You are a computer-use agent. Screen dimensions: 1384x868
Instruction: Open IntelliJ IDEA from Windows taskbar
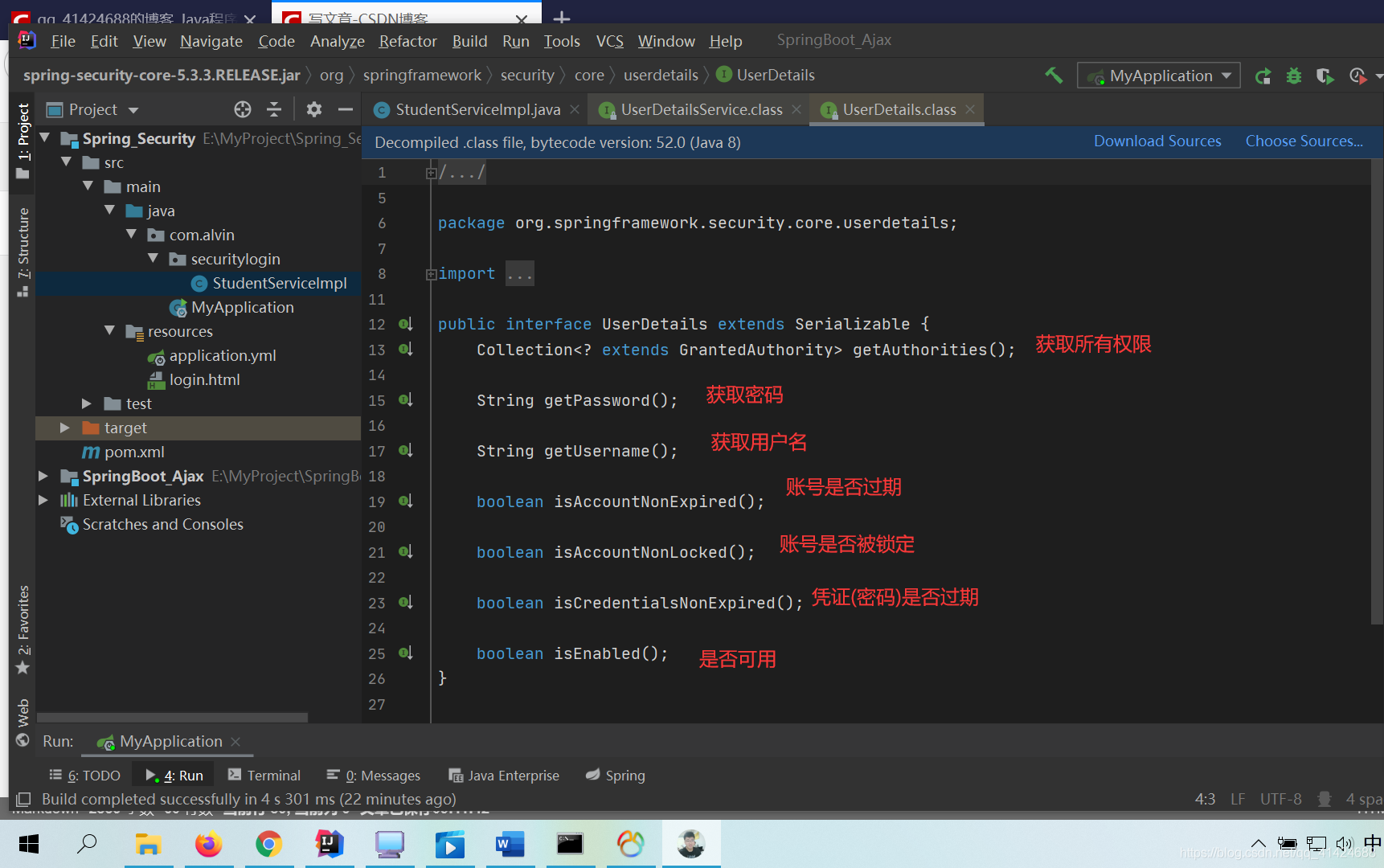pyautogui.click(x=330, y=844)
